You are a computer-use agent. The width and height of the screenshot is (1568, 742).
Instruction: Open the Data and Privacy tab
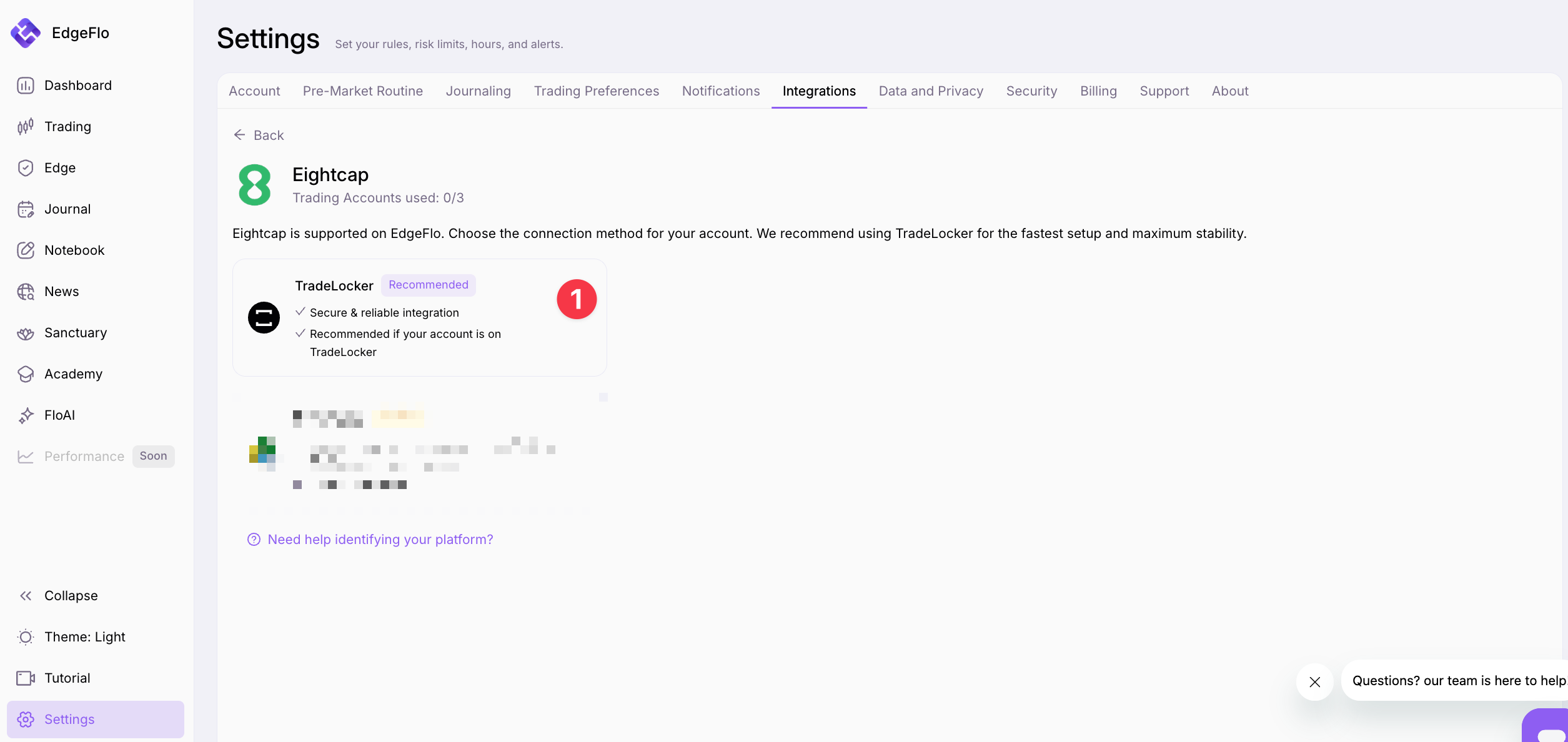pos(931,91)
